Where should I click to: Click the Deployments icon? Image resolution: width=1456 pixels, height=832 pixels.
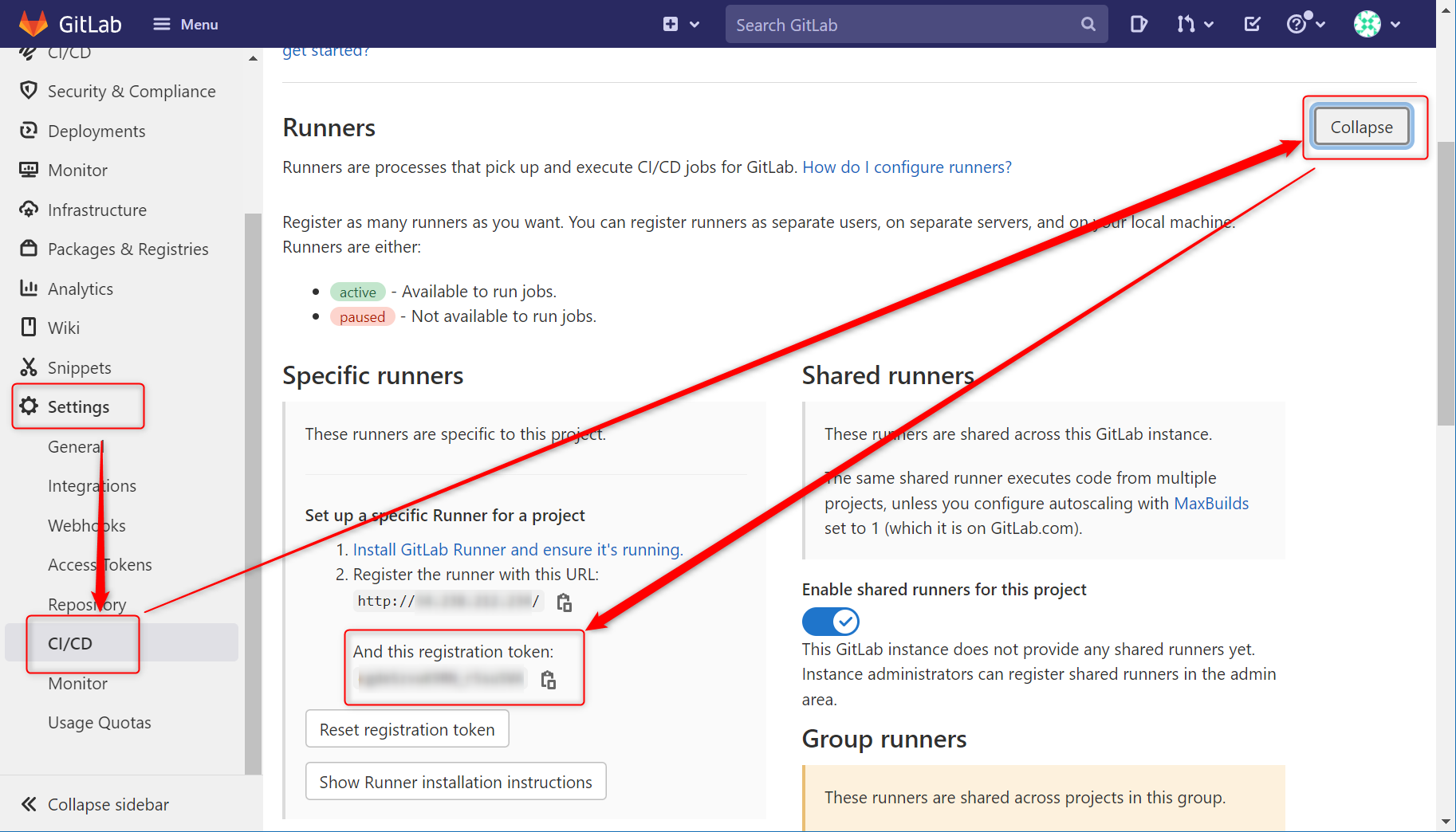29,130
